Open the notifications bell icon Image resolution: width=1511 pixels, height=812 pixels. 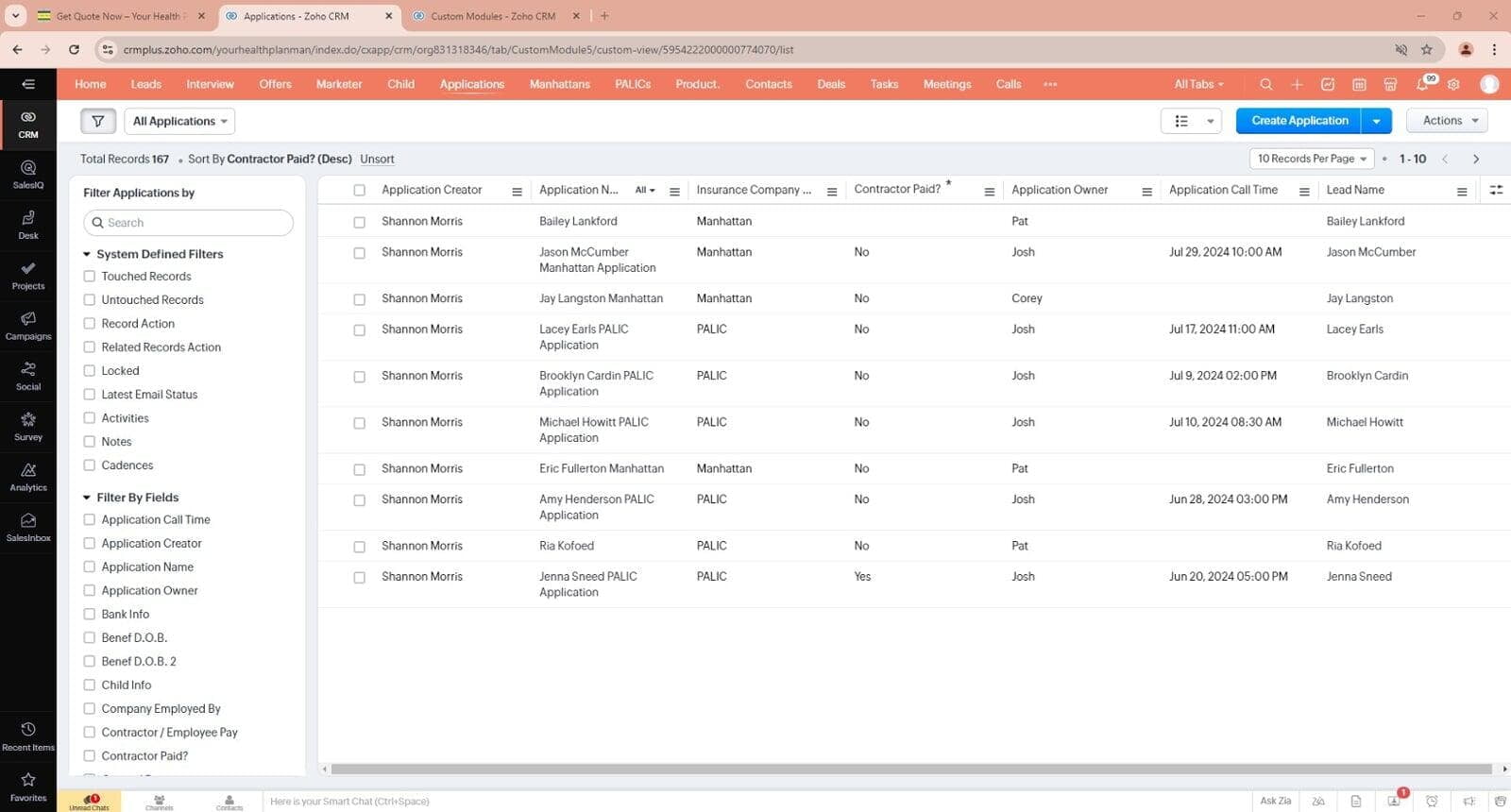point(1422,84)
